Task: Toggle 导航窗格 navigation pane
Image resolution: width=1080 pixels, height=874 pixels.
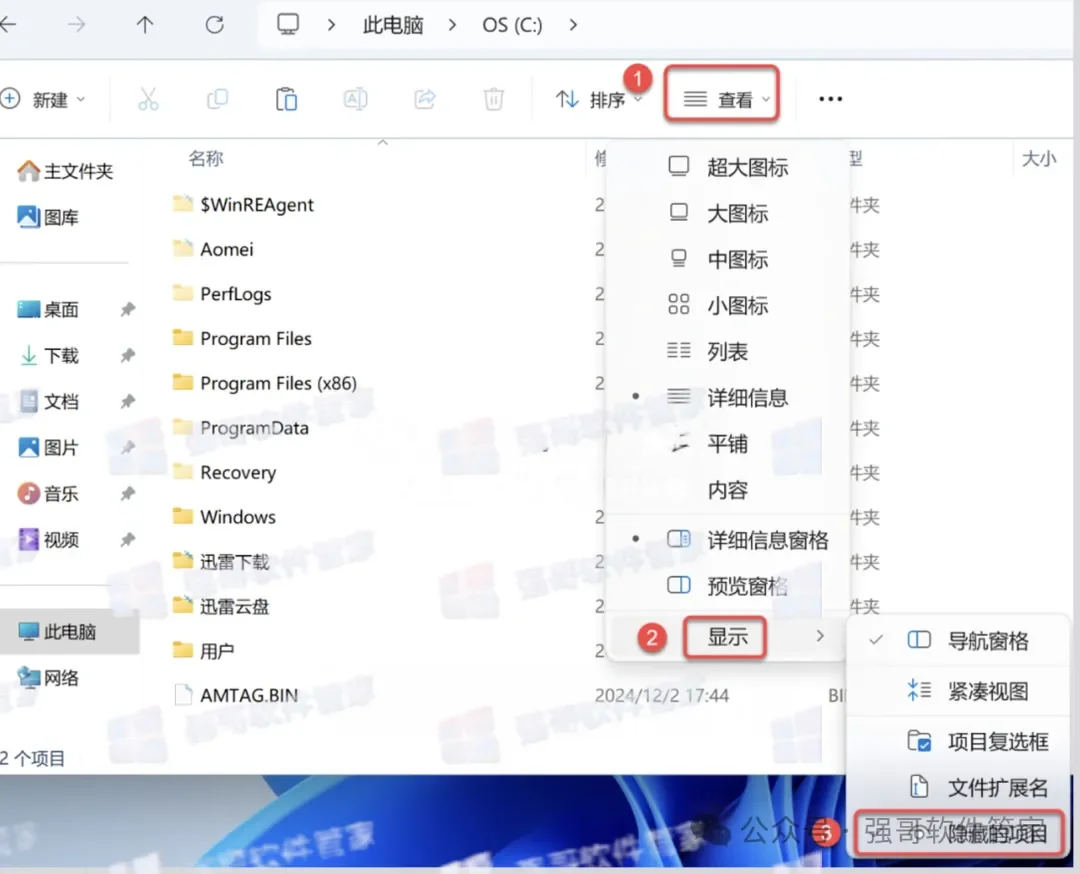Action: click(x=957, y=641)
